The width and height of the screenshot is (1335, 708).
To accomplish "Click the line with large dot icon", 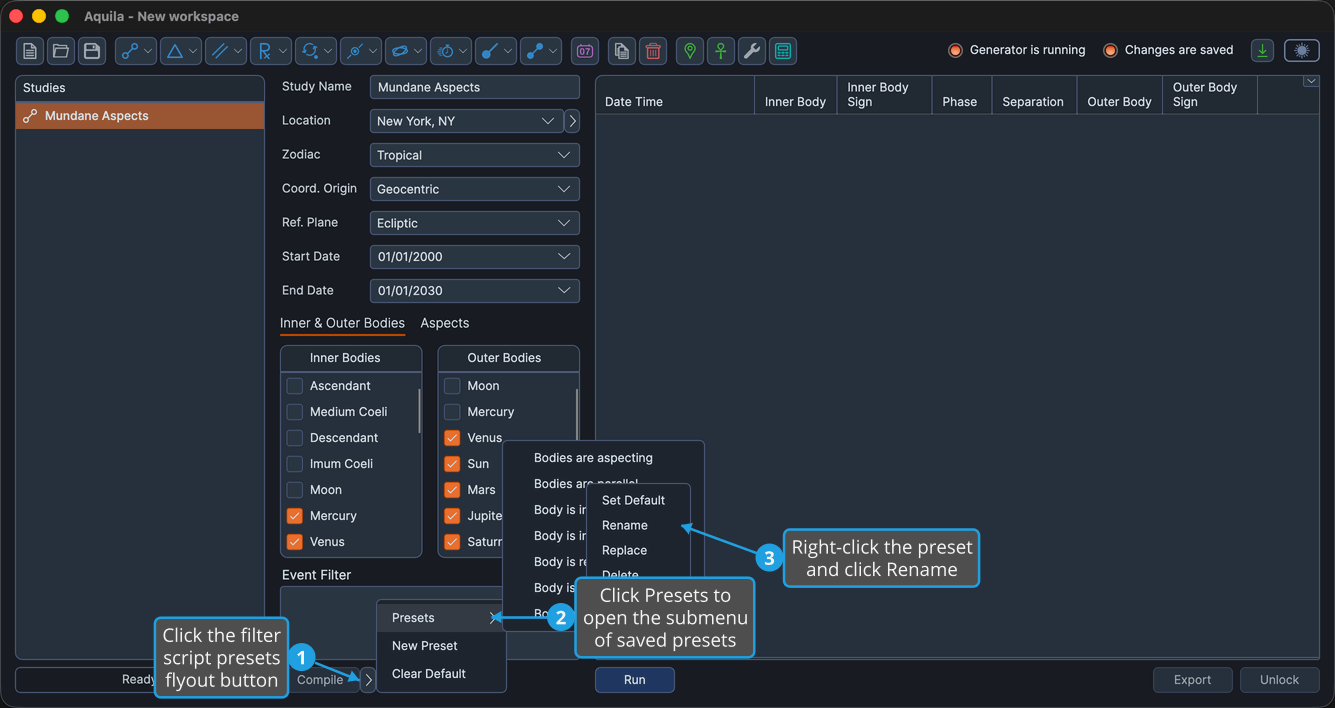I will coord(490,51).
